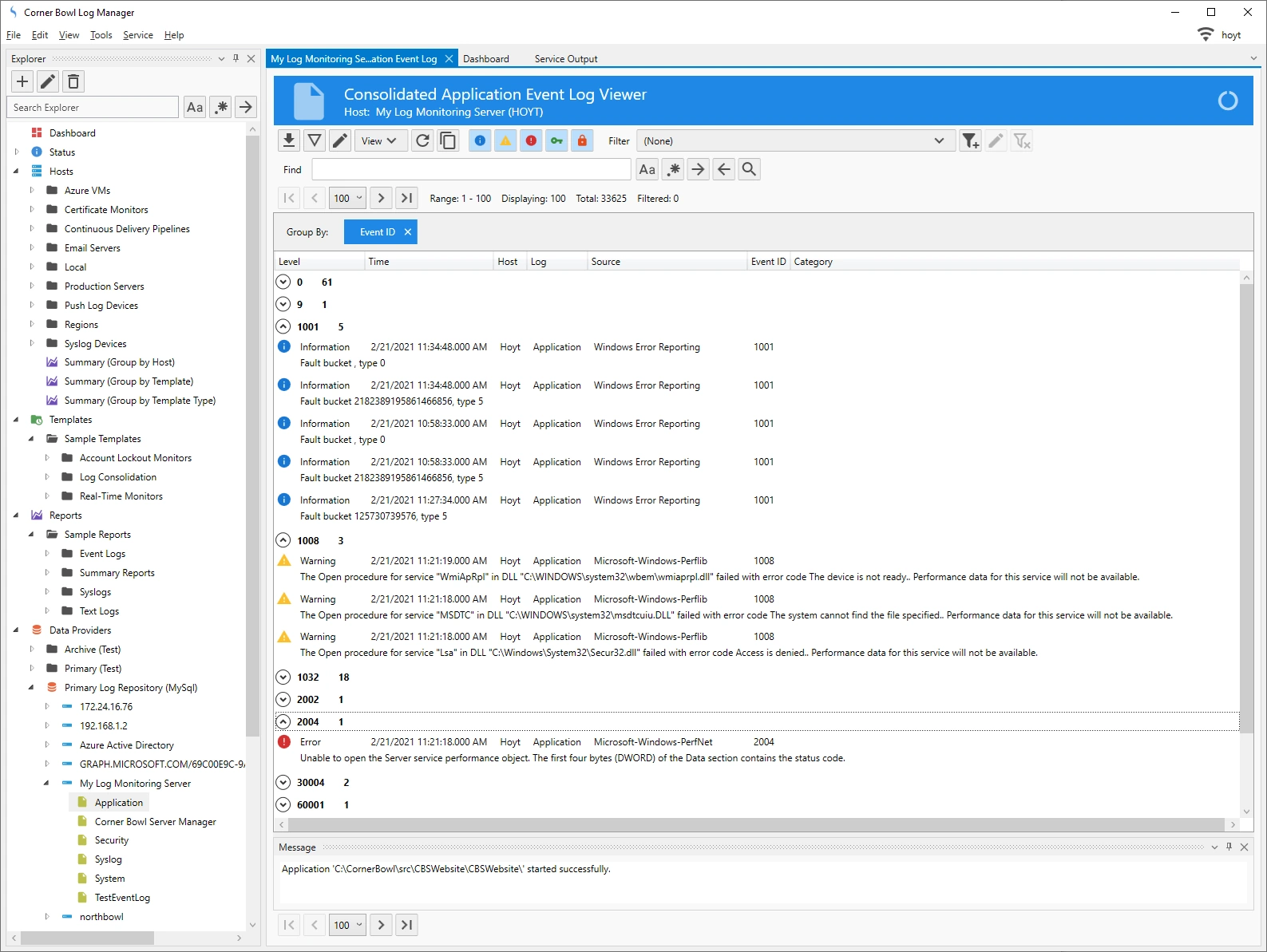1267x952 pixels.
Task: Toggle Warning level filter
Action: pyautogui.click(x=505, y=140)
